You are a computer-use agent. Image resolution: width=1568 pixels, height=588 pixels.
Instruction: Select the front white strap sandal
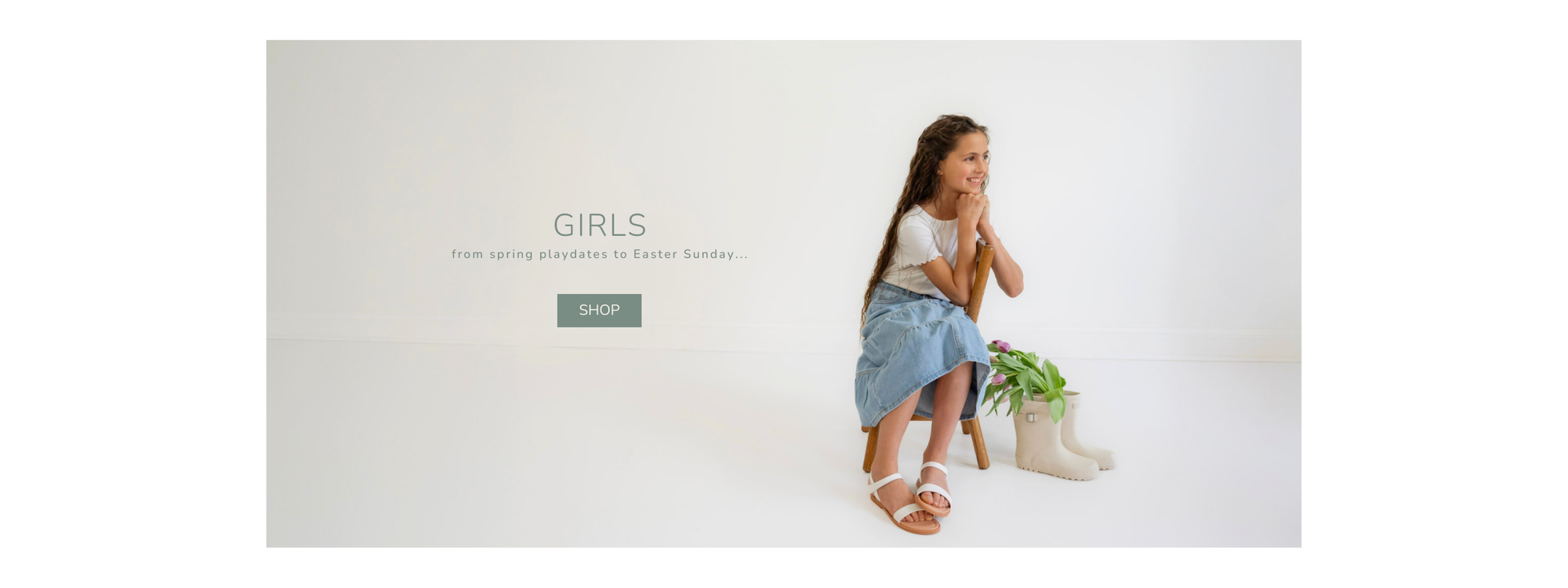pos(903,505)
